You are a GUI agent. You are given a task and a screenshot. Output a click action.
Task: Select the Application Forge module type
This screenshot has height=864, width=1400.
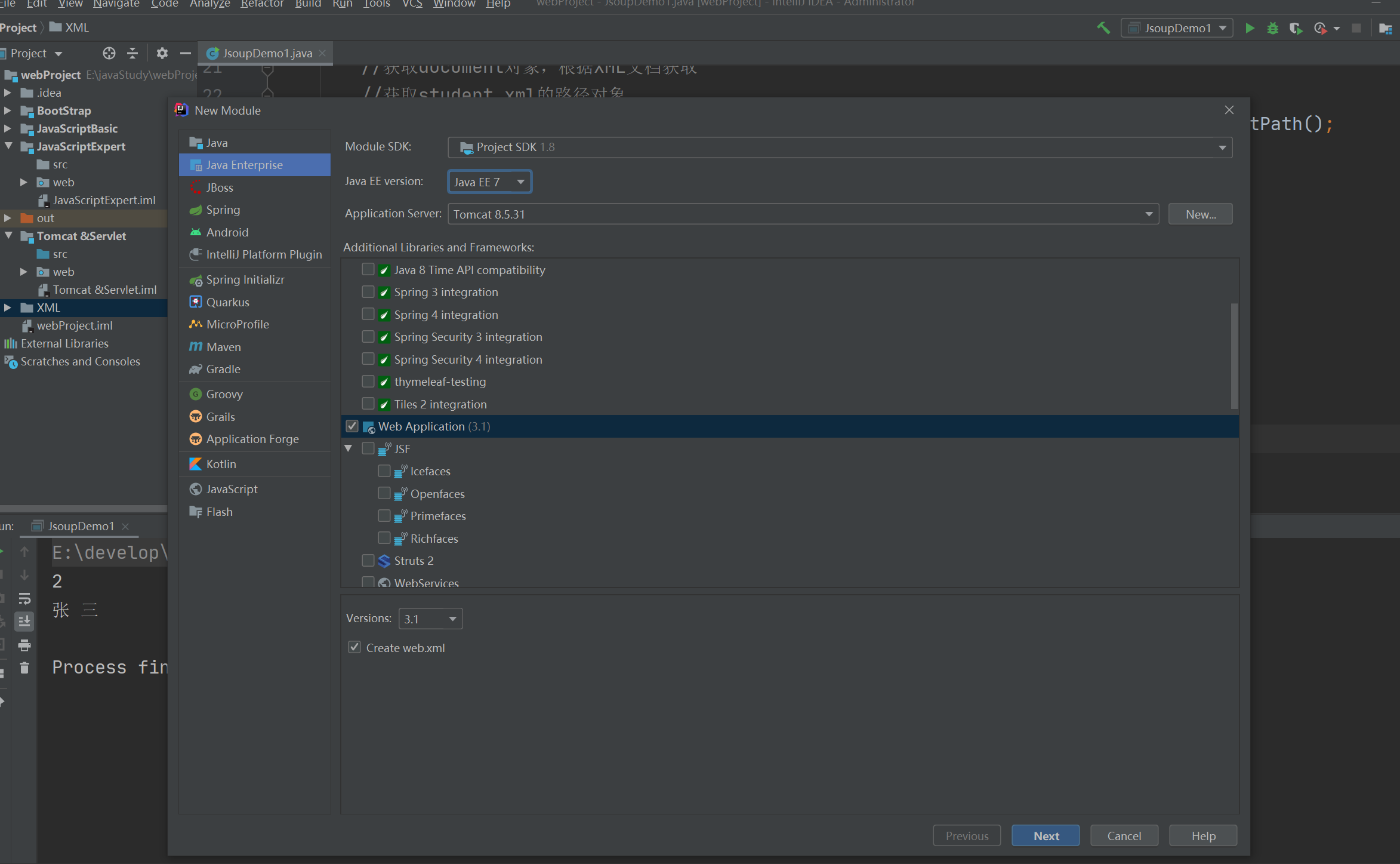(255, 439)
